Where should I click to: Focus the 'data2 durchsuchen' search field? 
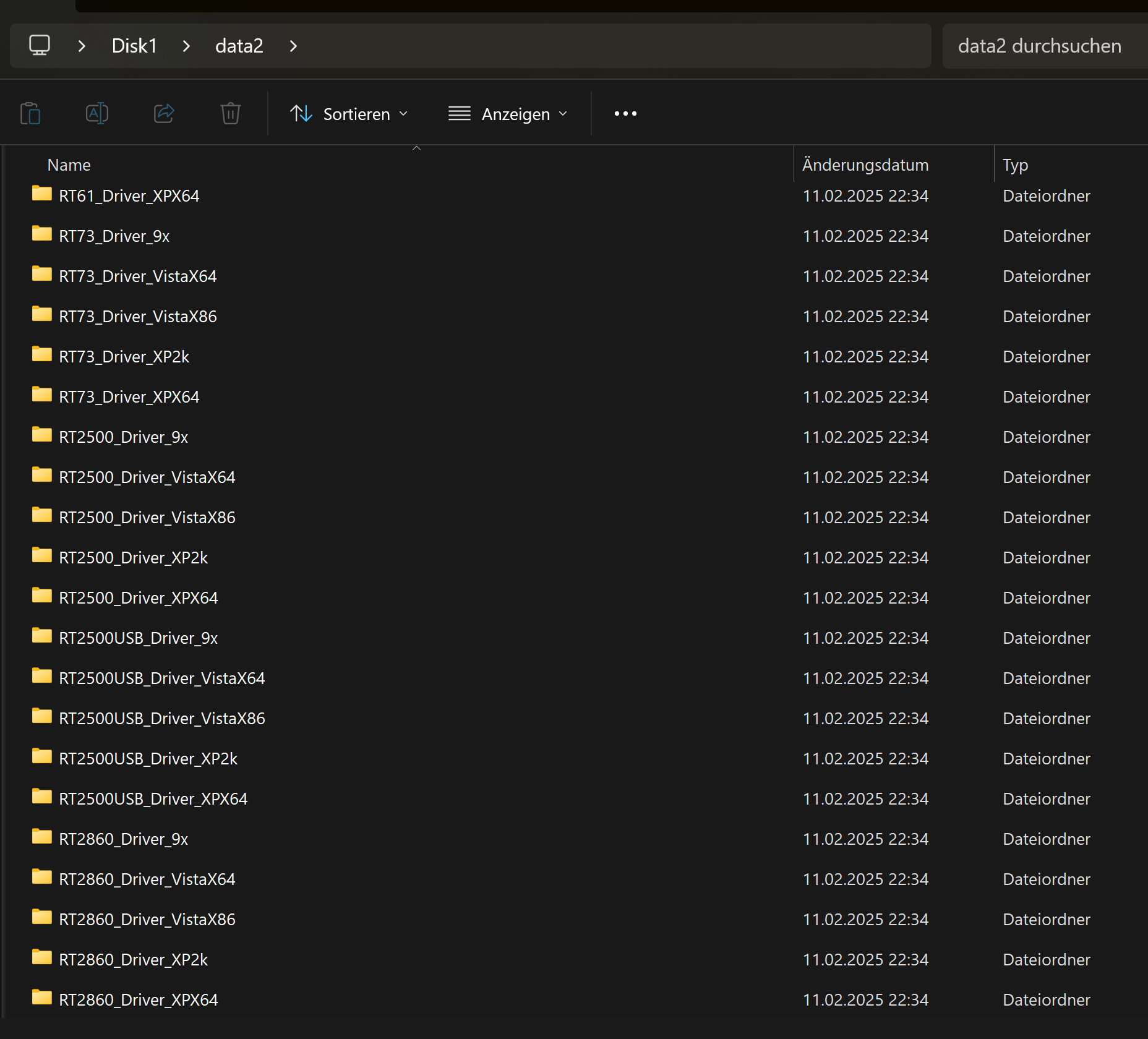(1045, 46)
